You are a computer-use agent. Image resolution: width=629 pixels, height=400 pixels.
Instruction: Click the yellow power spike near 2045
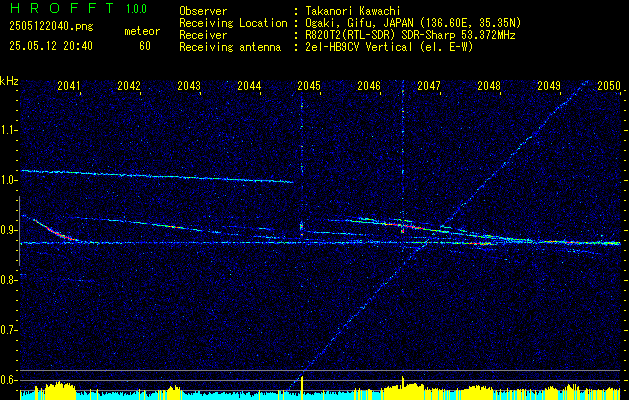pos(302,388)
